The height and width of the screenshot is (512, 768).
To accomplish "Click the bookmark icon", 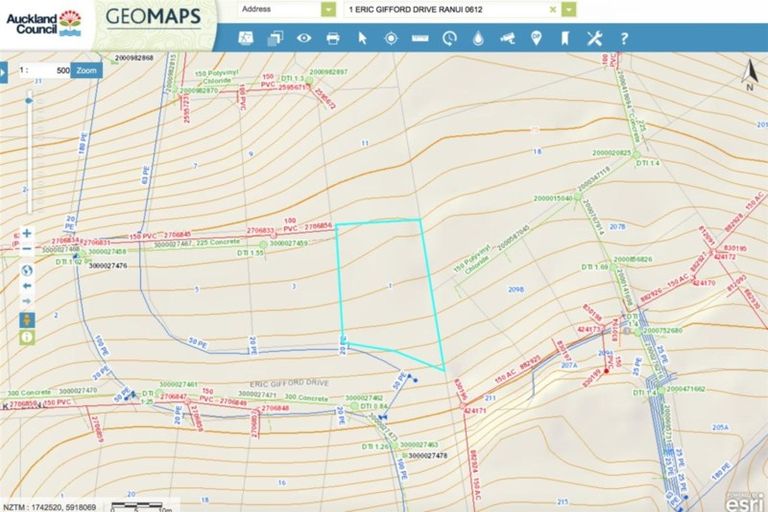I will click(565, 38).
